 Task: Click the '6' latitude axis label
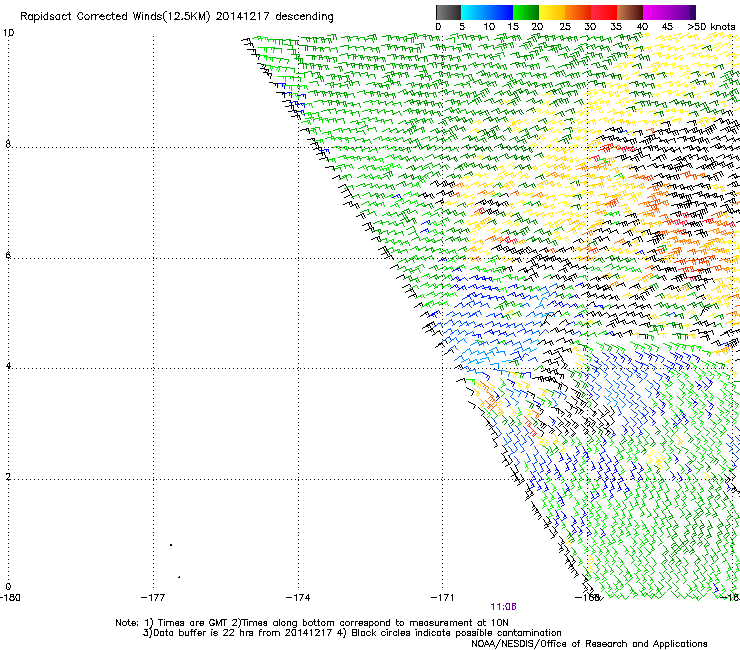click(x=8, y=255)
